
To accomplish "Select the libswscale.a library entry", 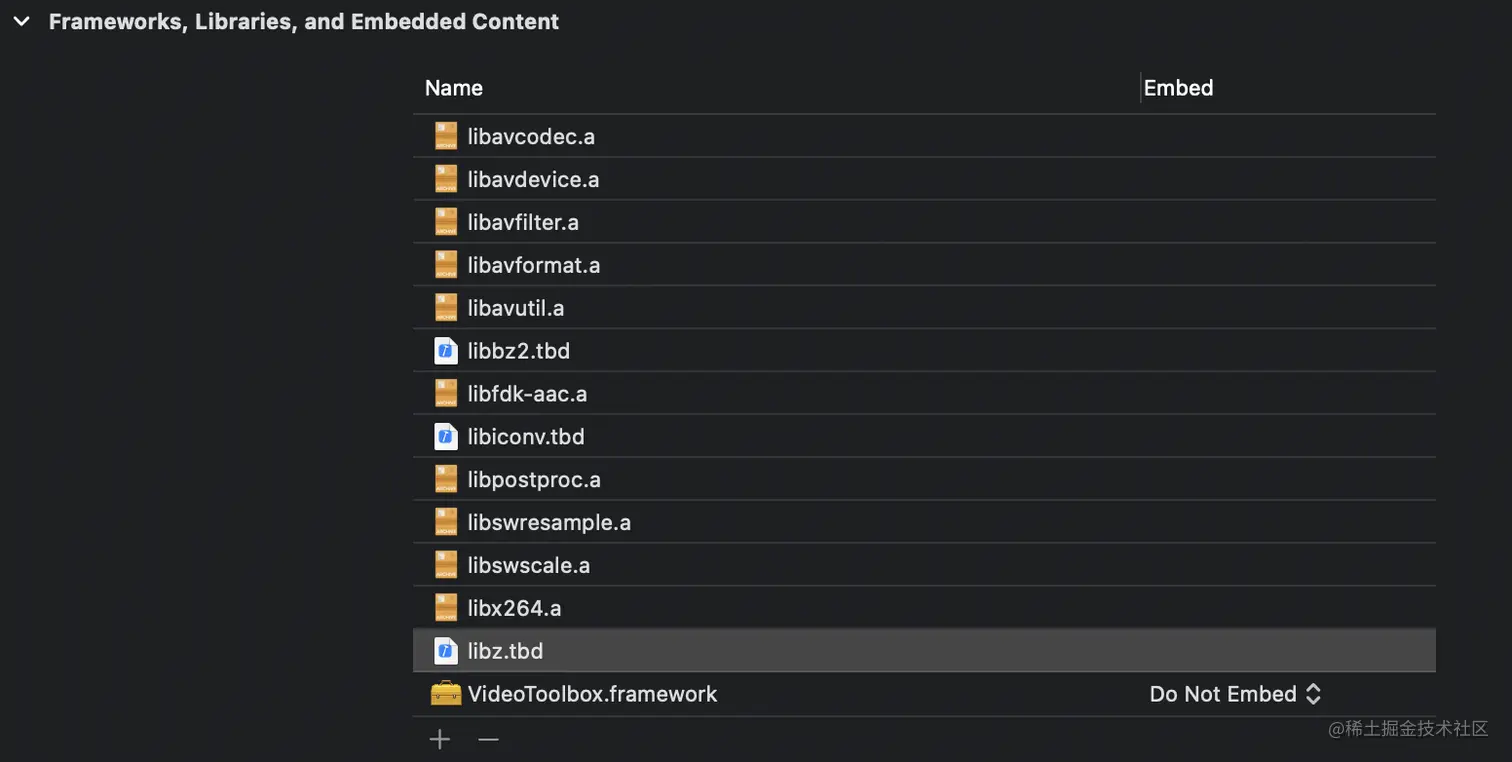I will click(x=529, y=566).
